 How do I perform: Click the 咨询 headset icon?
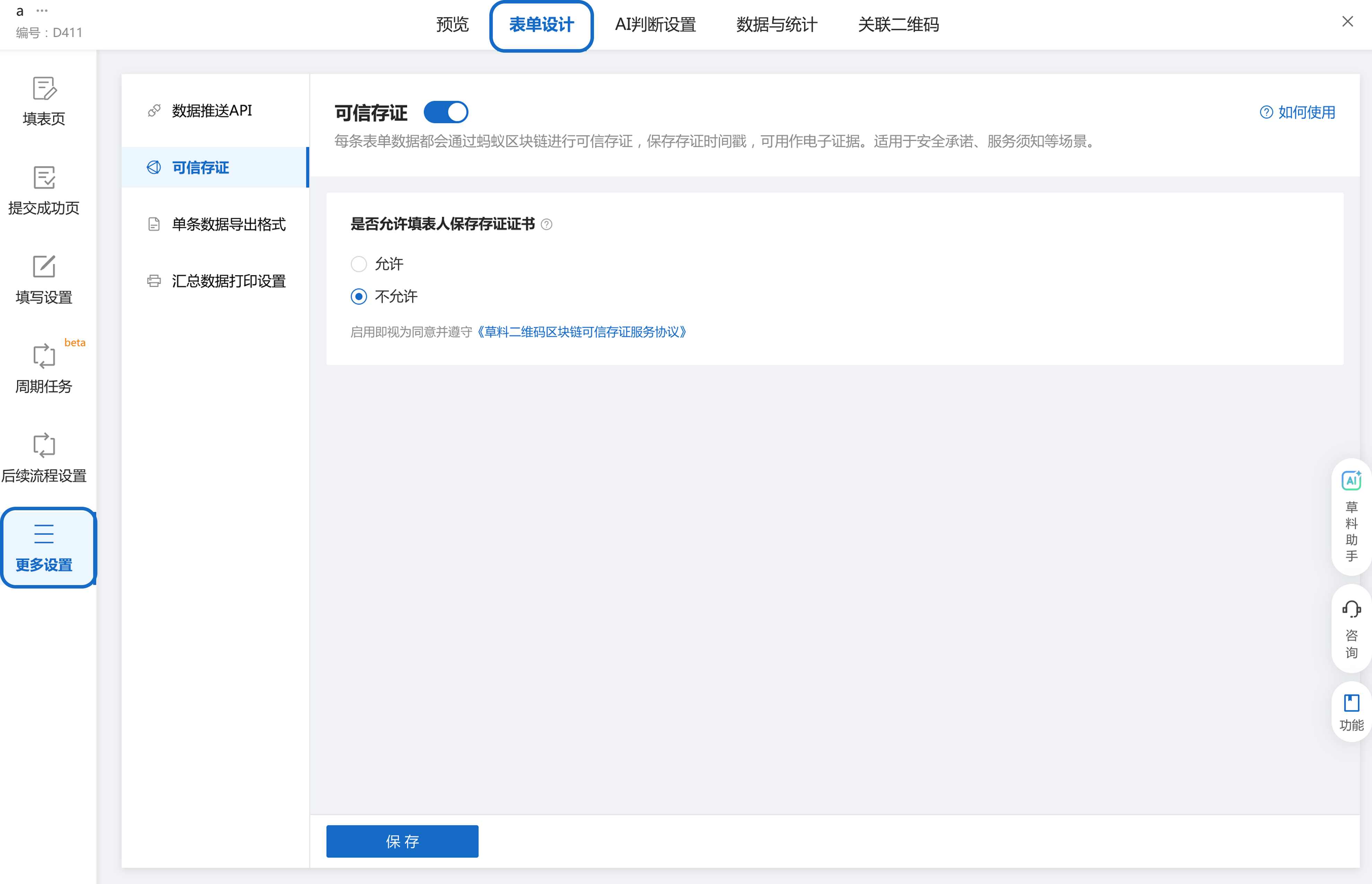pos(1351,610)
